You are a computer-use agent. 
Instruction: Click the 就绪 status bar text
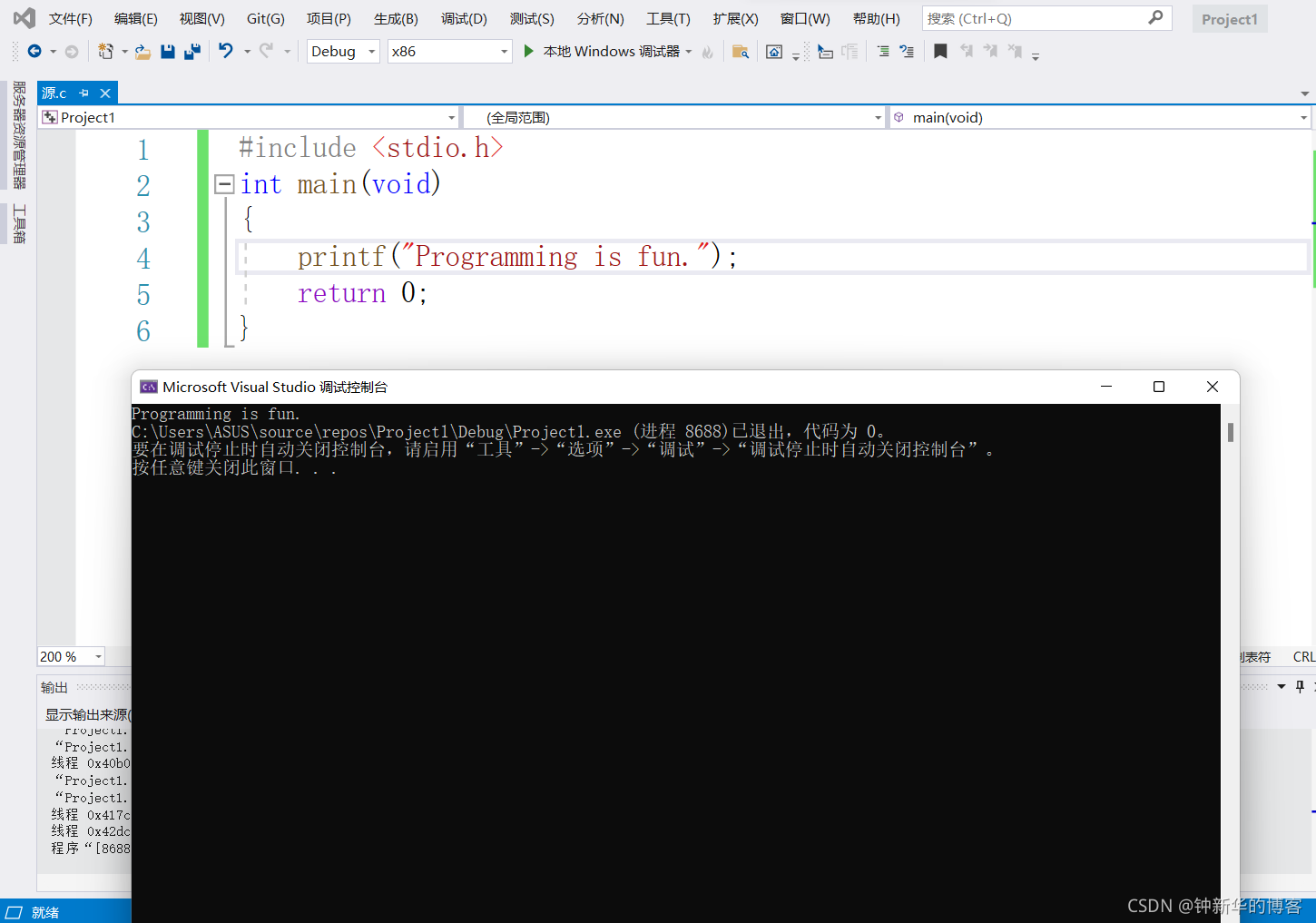tap(44, 912)
